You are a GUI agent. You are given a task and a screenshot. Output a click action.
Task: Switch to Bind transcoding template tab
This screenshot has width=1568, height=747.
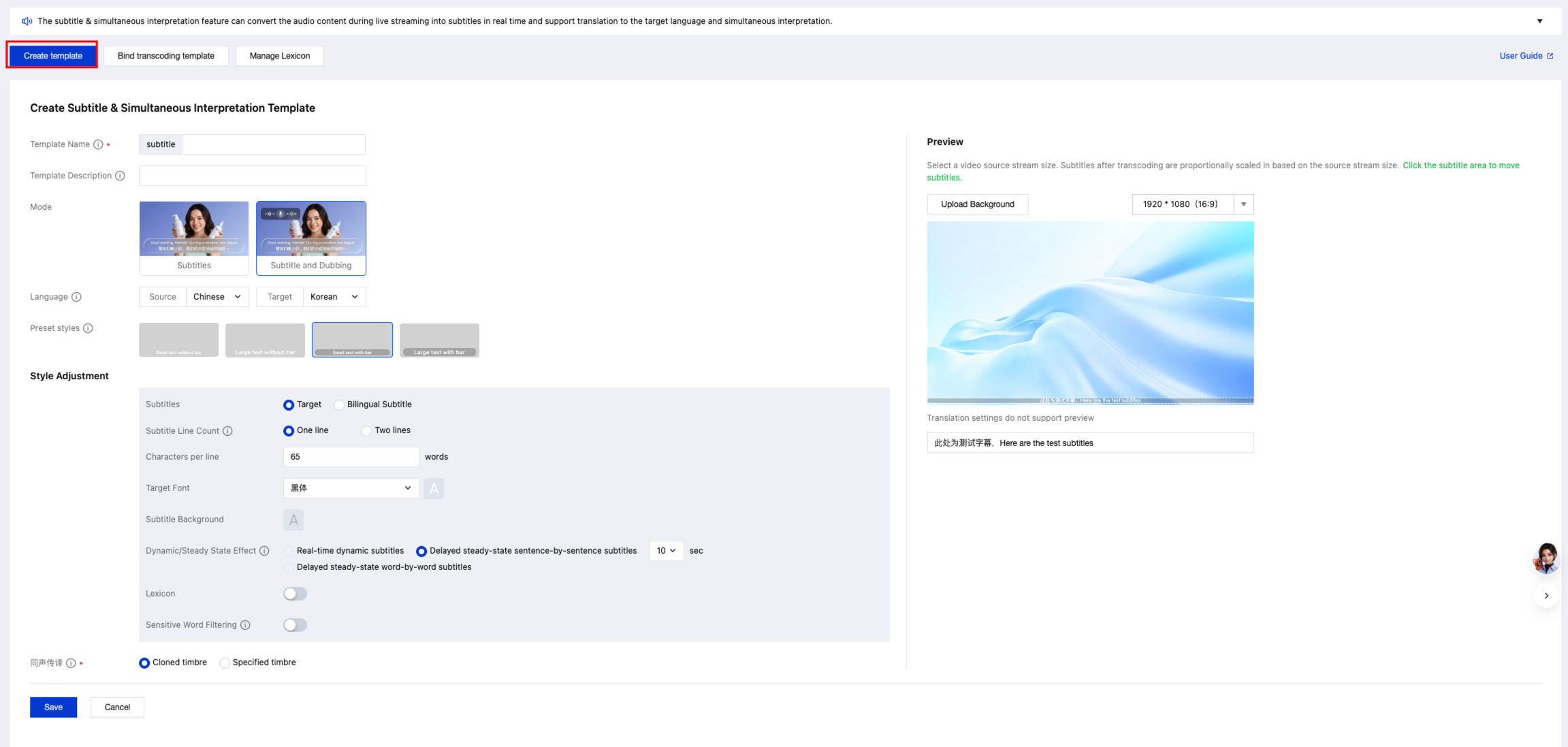tap(166, 56)
